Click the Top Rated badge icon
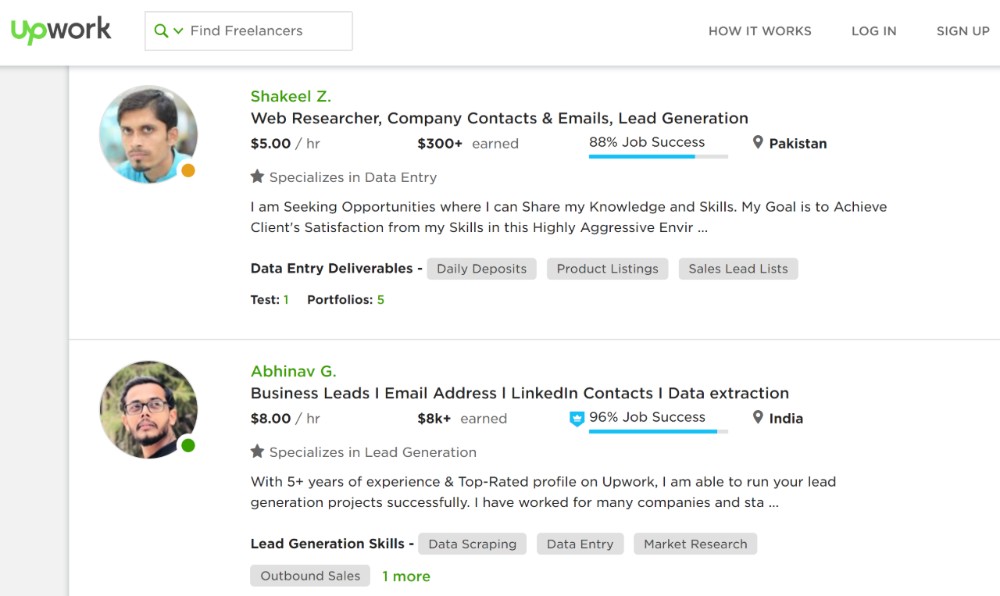The image size is (1000, 596). point(577,419)
